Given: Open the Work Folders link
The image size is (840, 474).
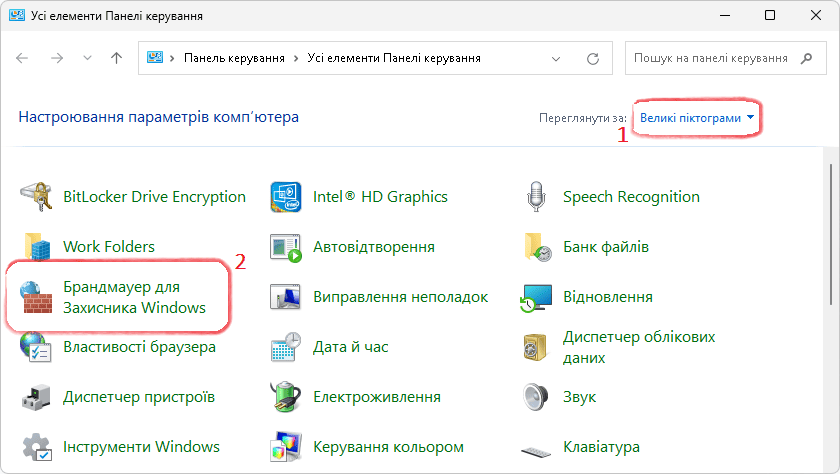Looking at the screenshot, I should (109, 246).
